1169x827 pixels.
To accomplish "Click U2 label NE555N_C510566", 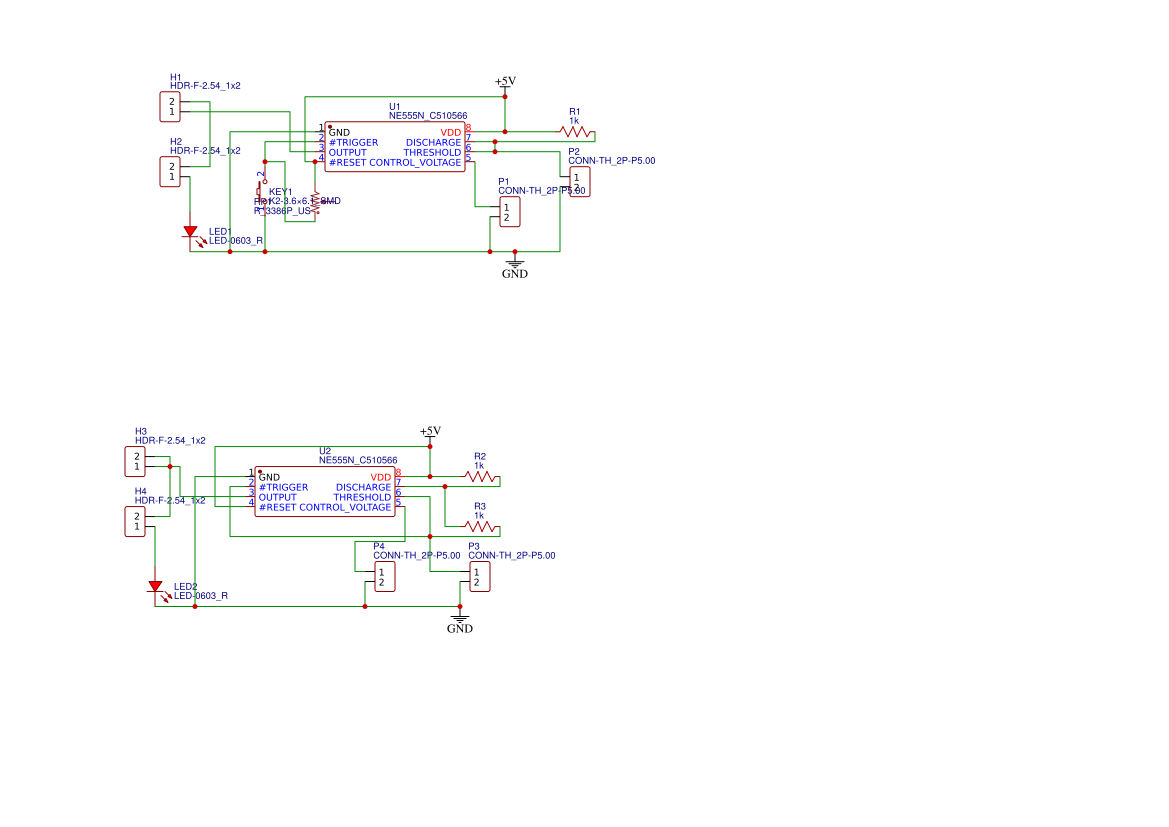I will [358, 460].
